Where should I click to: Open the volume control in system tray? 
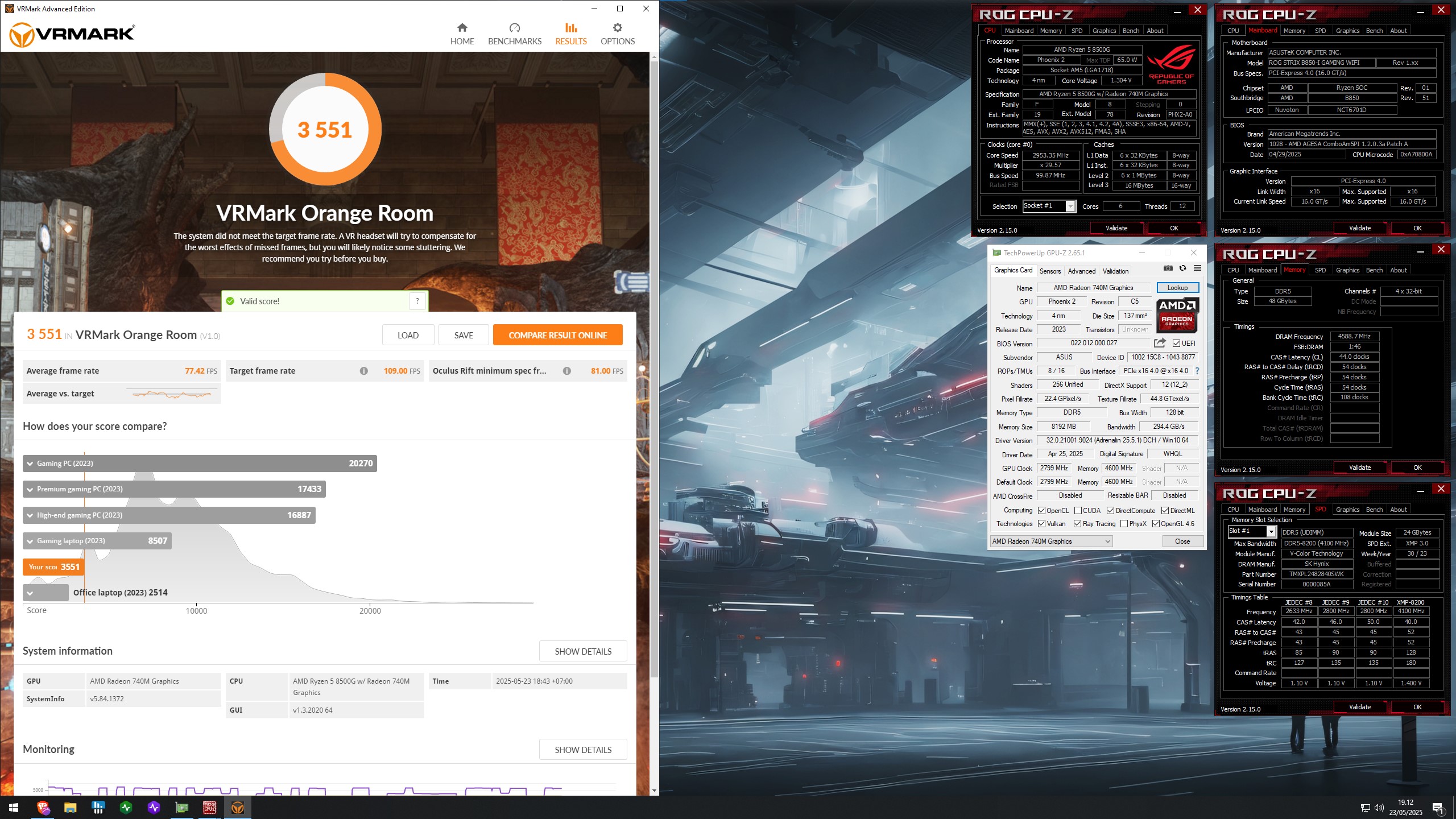(x=1379, y=808)
